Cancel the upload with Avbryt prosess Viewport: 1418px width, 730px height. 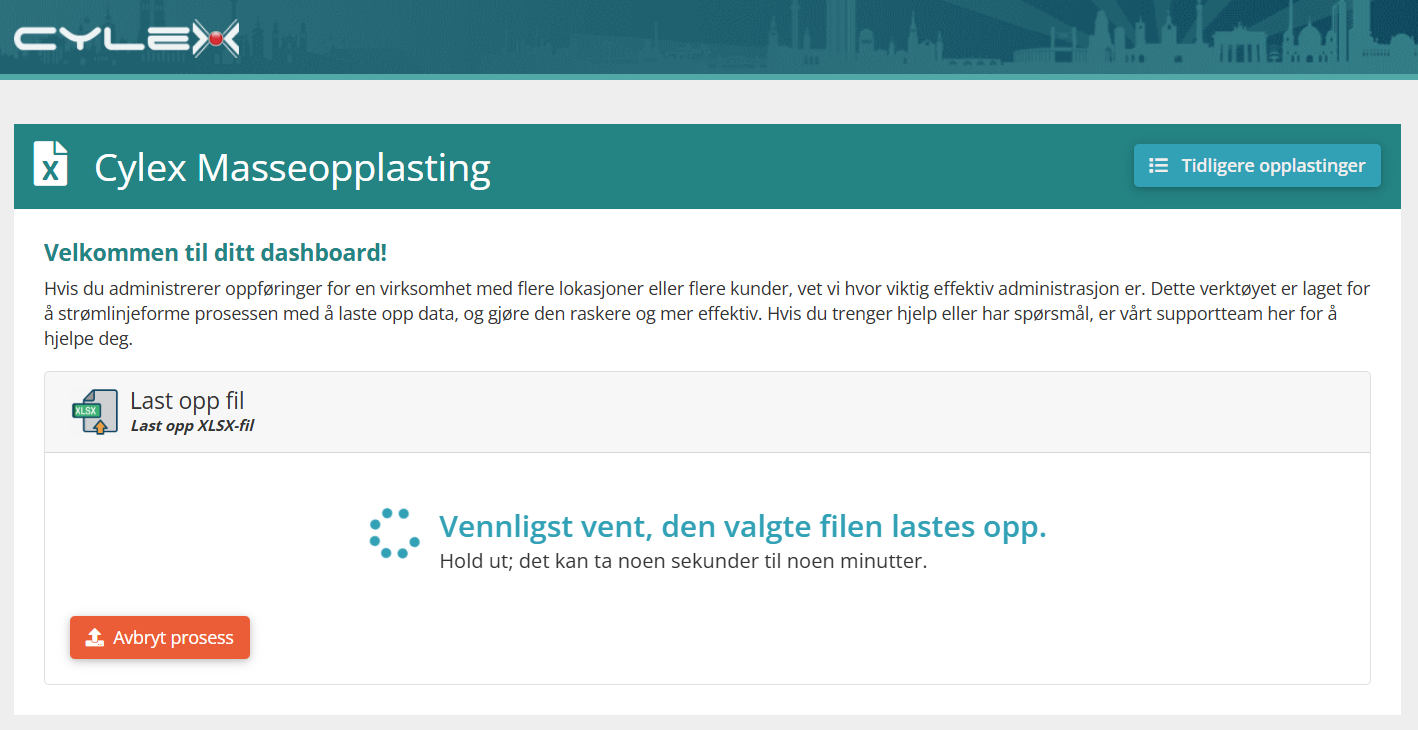[x=160, y=638]
